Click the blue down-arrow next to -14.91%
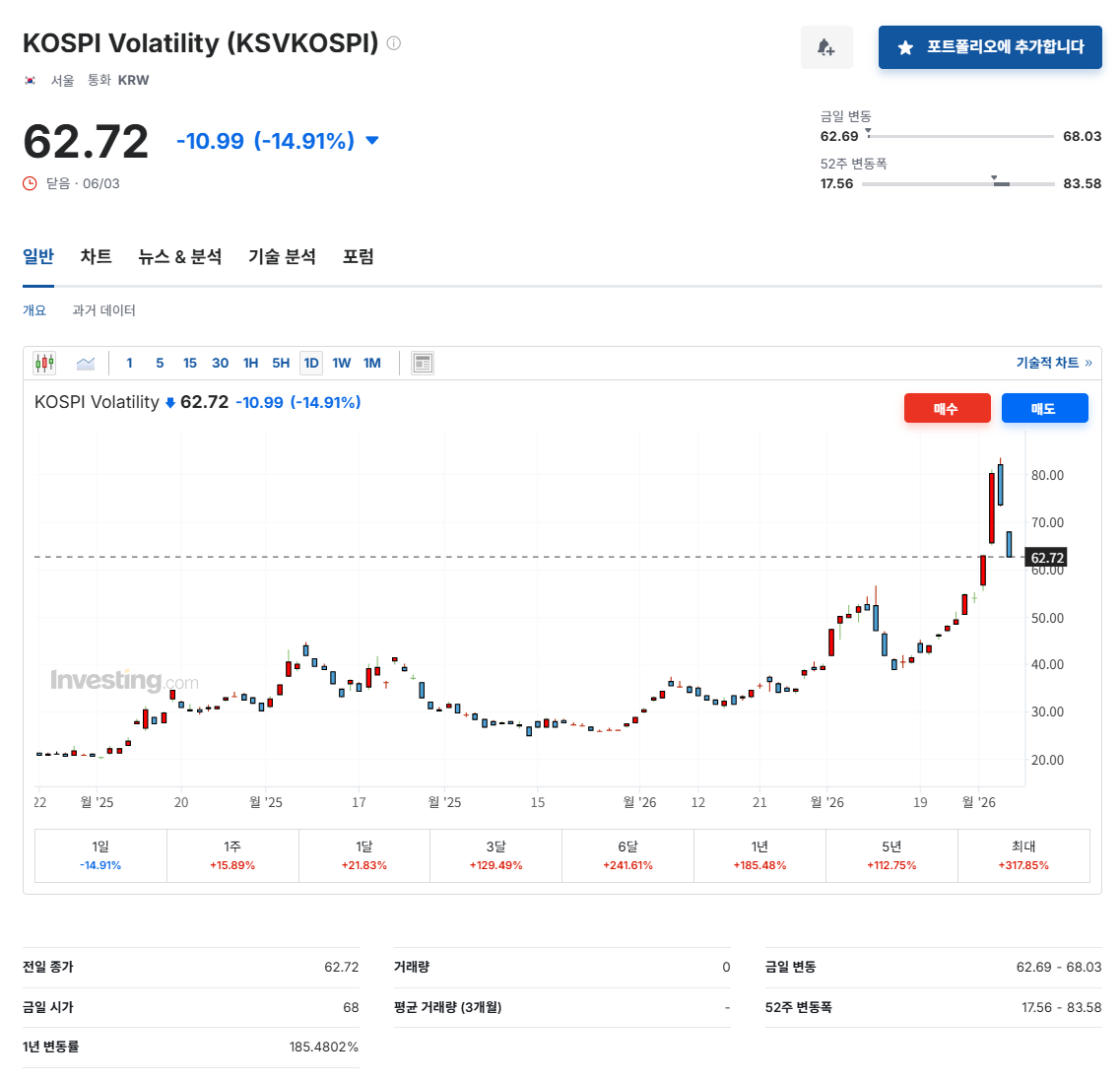Screen dimensions: 1120x1081 pyautogui.click(x=372, y=140)
